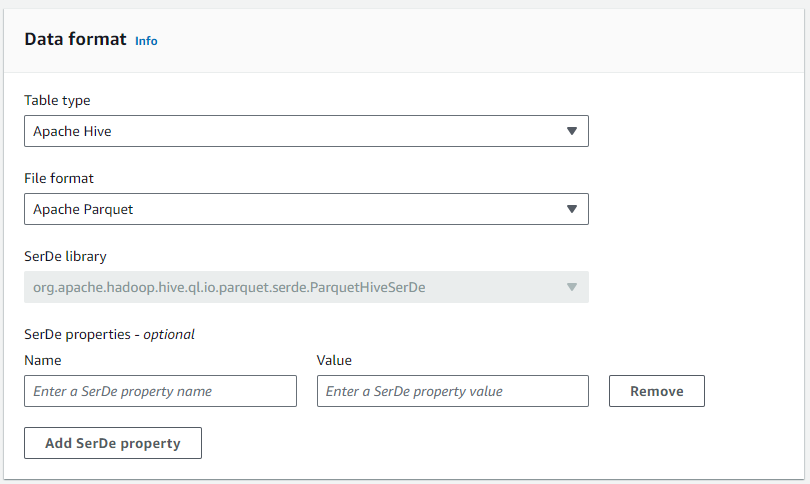Click empty space in the Data format header bar
The image size is (810, 484).
(480, 40)
